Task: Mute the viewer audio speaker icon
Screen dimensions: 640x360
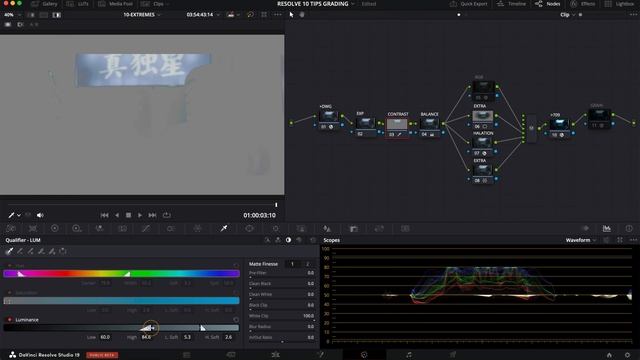Action: [40, 215]
